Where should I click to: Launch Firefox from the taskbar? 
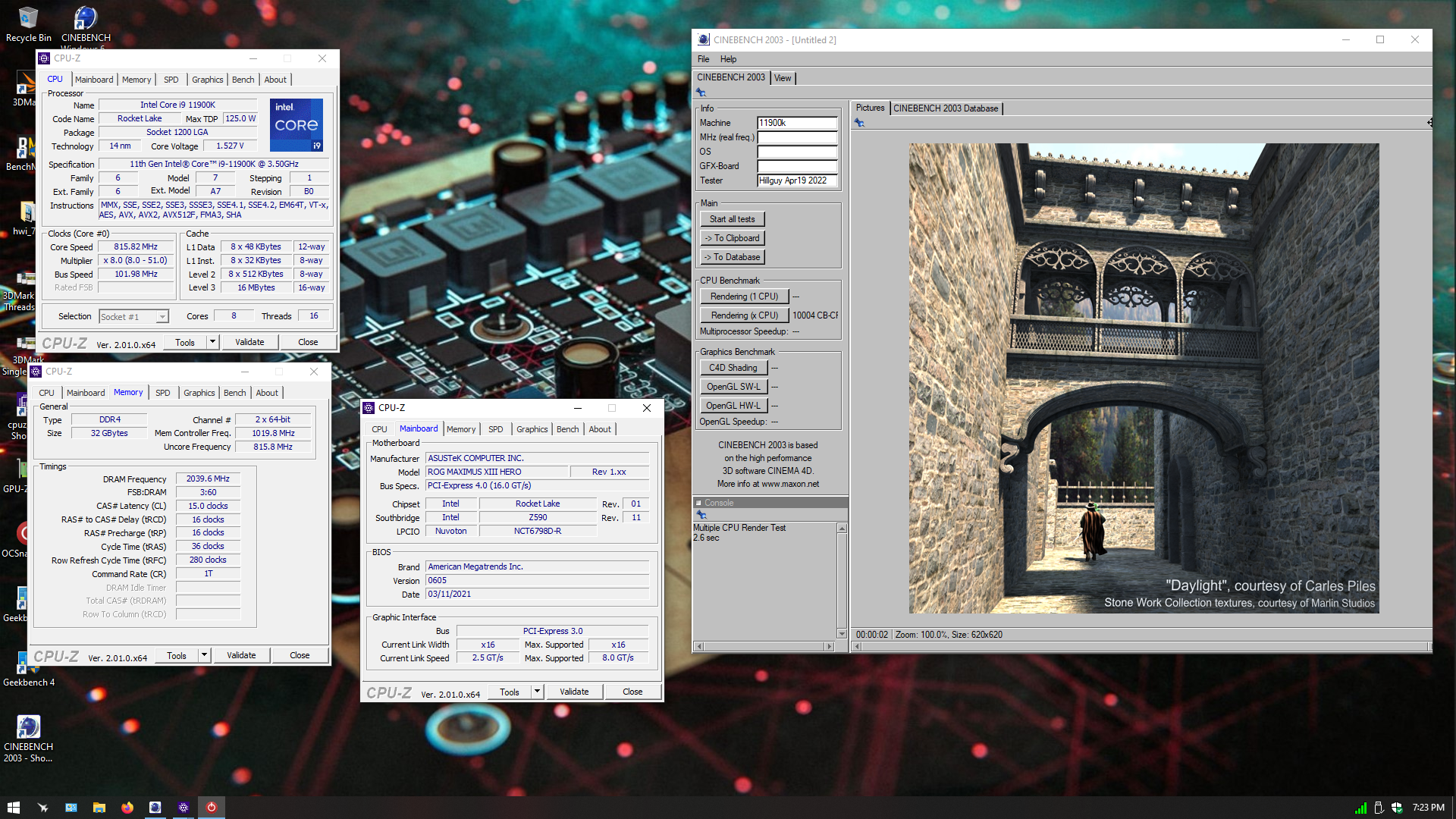coord(127,808)
